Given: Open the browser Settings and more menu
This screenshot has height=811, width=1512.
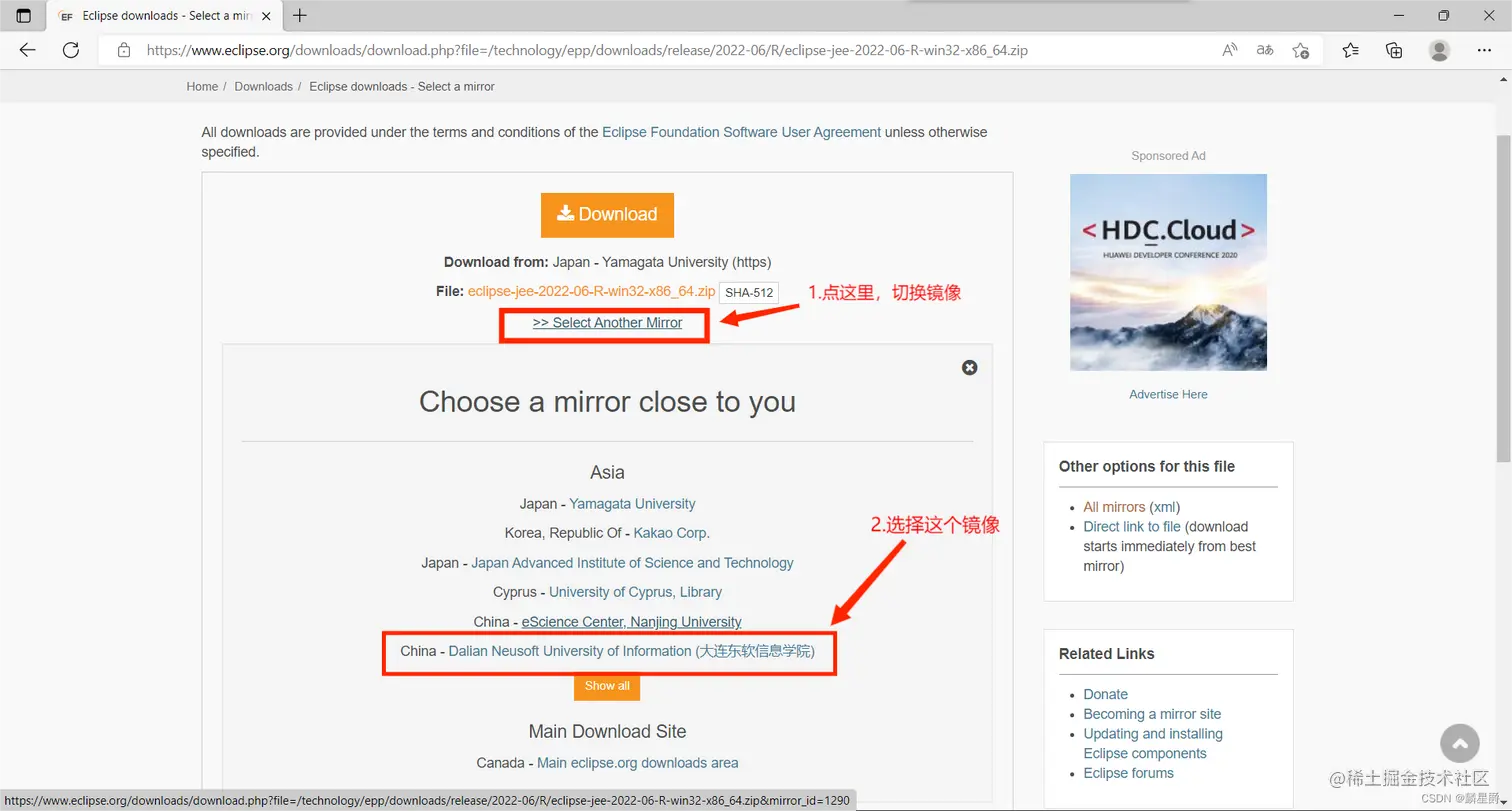Looking at the screenshot, I should [x=1484, y=50].
